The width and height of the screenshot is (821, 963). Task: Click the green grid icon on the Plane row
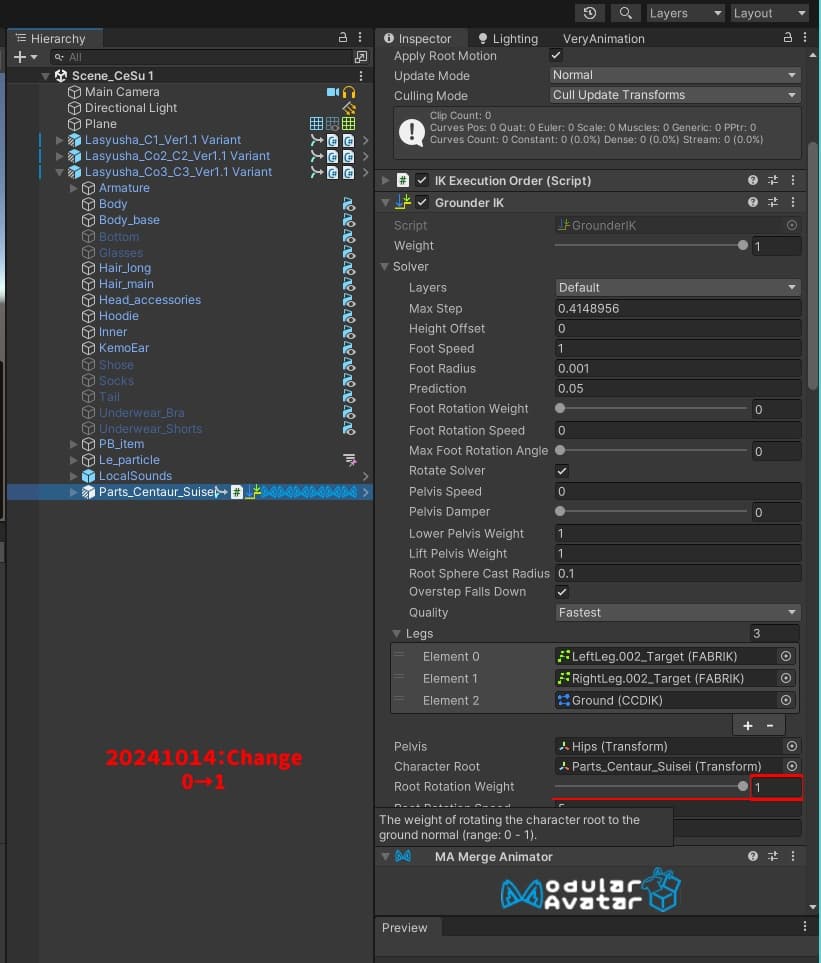click(x=348, y=123)
